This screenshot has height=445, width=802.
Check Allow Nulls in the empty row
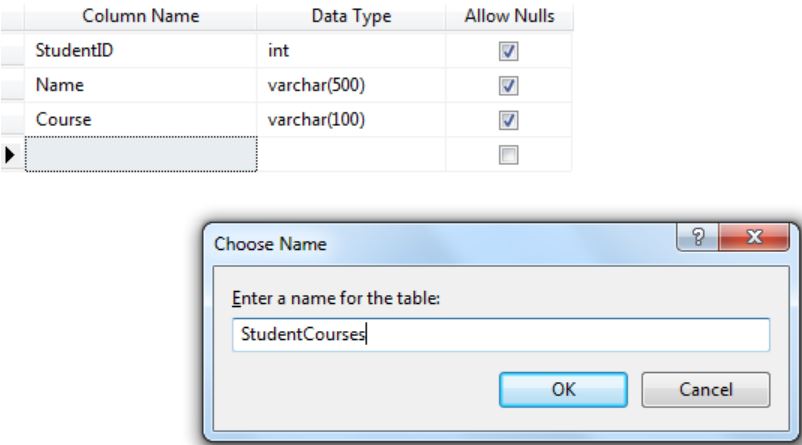tap(508, 154)
